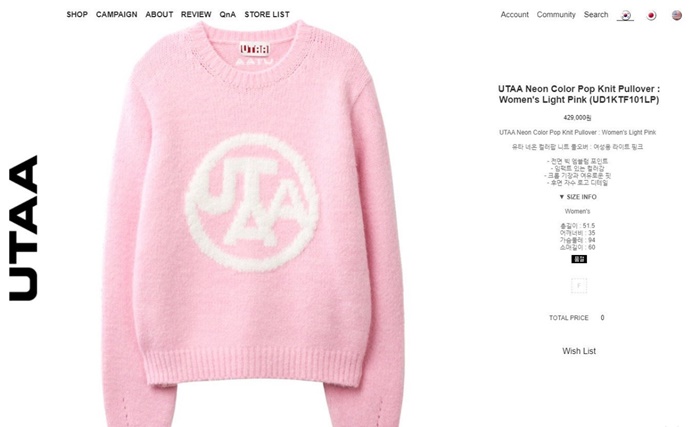
Task: Click the black sold-out badge
Action: [x=579, y=259]
